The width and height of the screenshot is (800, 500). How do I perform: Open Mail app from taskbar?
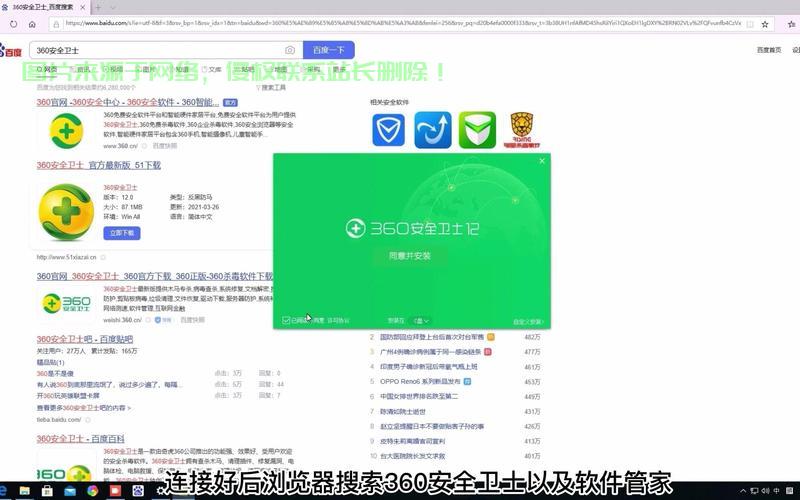click(70, 491)
